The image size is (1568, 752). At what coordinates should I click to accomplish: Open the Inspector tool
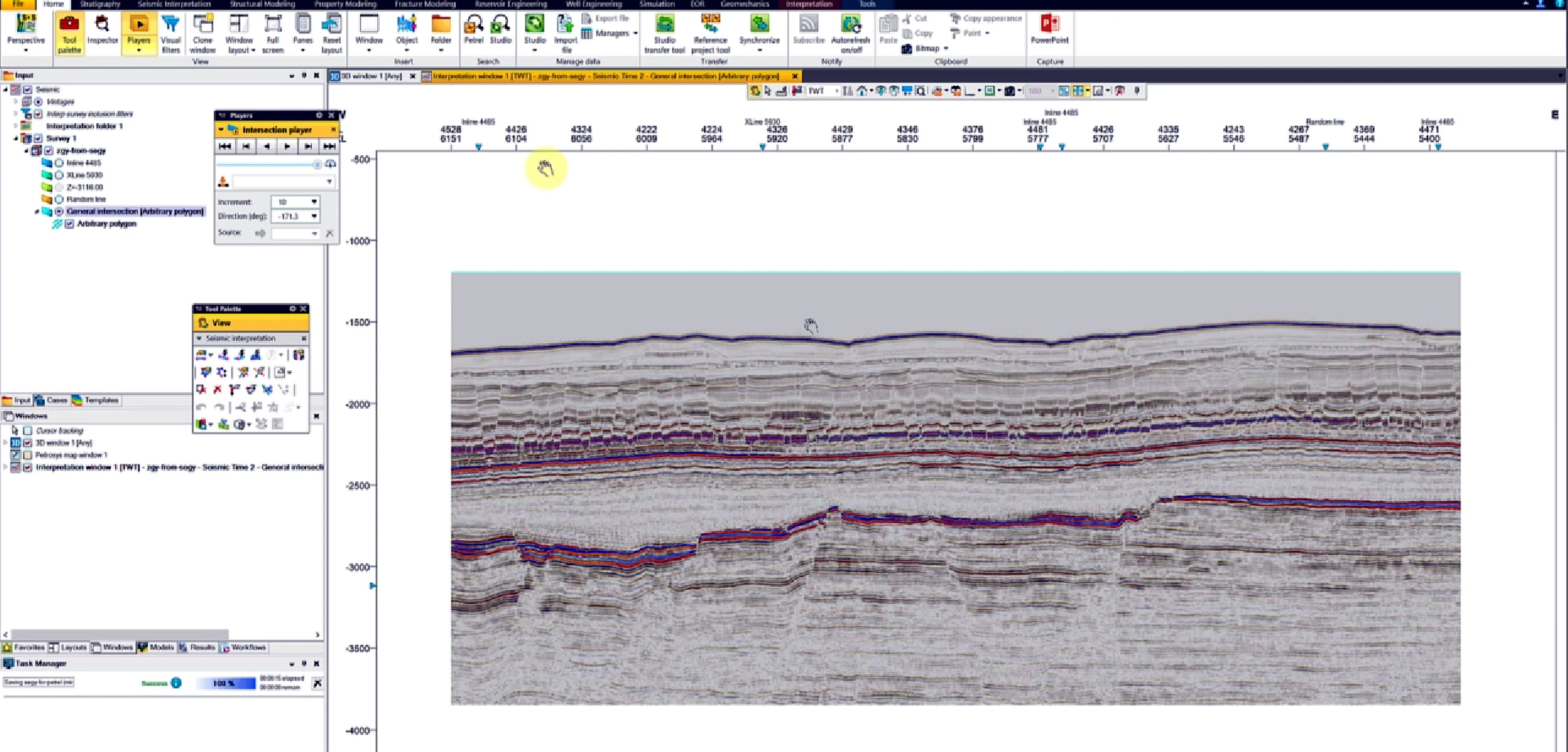point(102,30)
